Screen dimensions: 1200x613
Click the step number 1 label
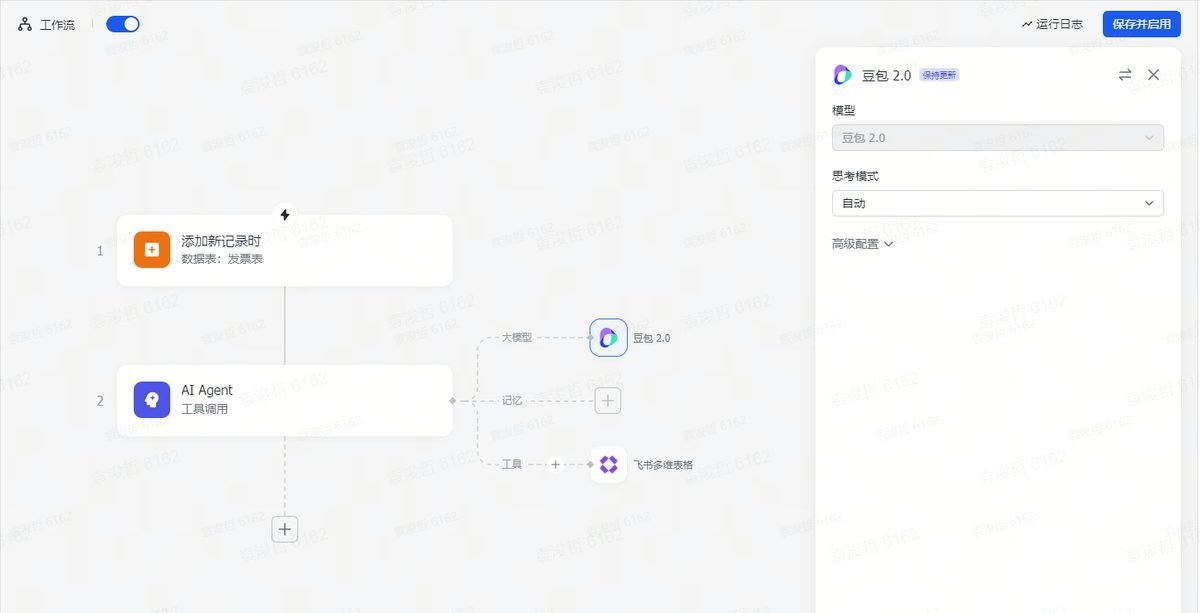click(100, 251)
